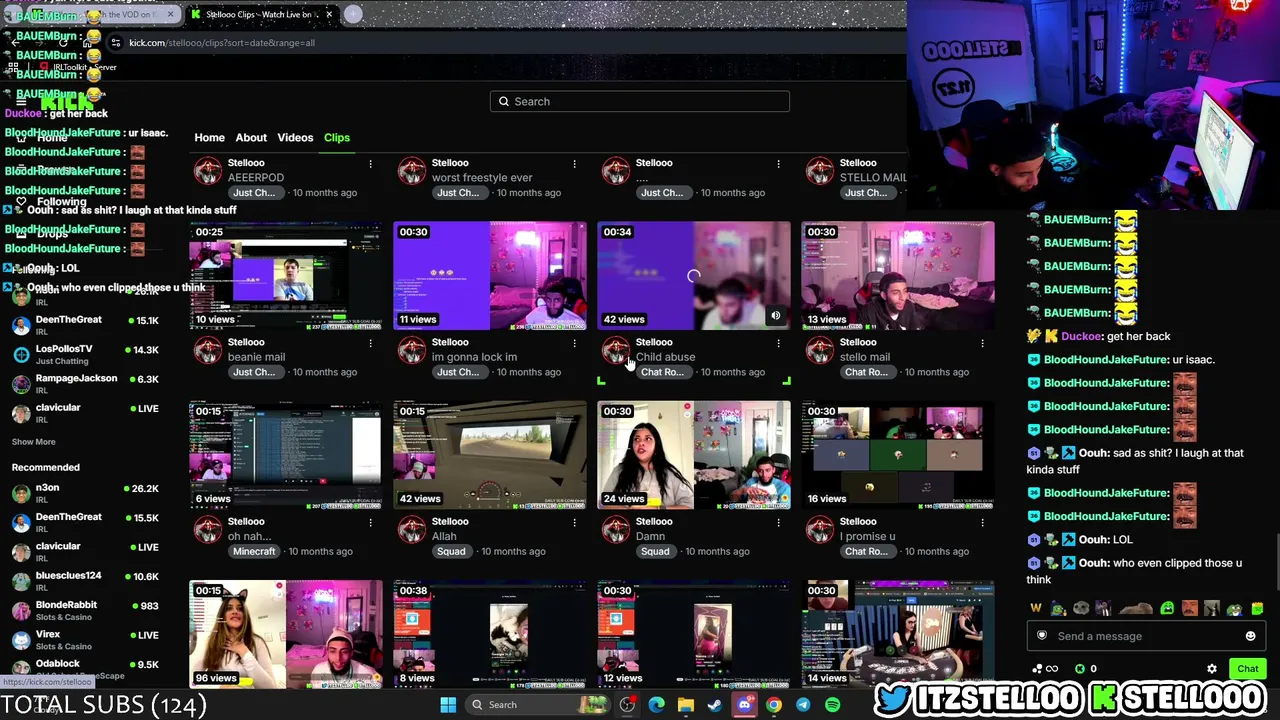Open Spotify from taskbar
This screenshot has height=720, width=1280.
coord(832,705)
